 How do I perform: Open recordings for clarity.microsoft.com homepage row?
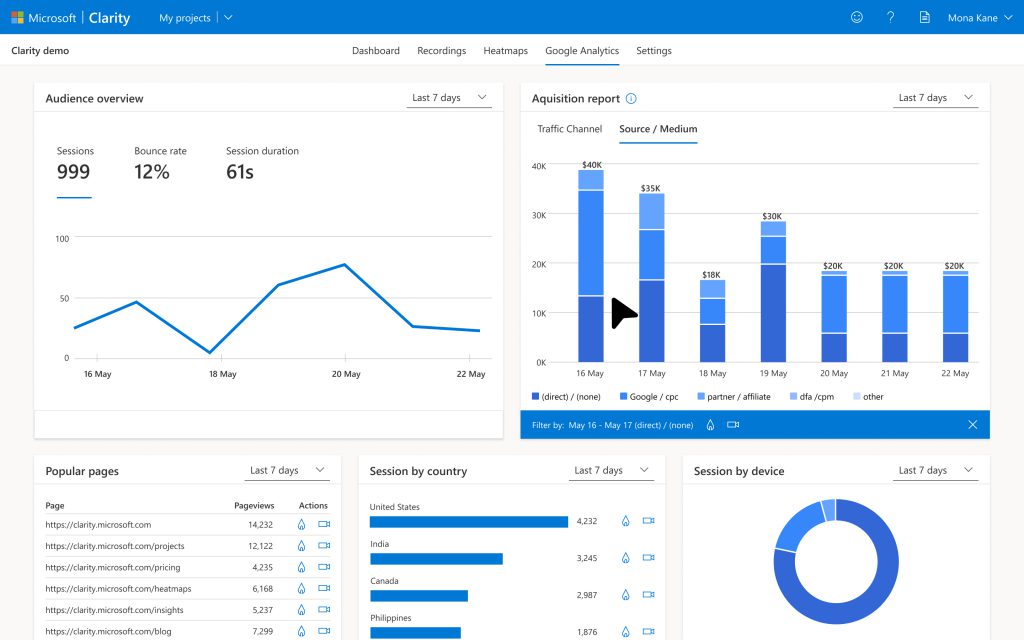pos(324,524)
